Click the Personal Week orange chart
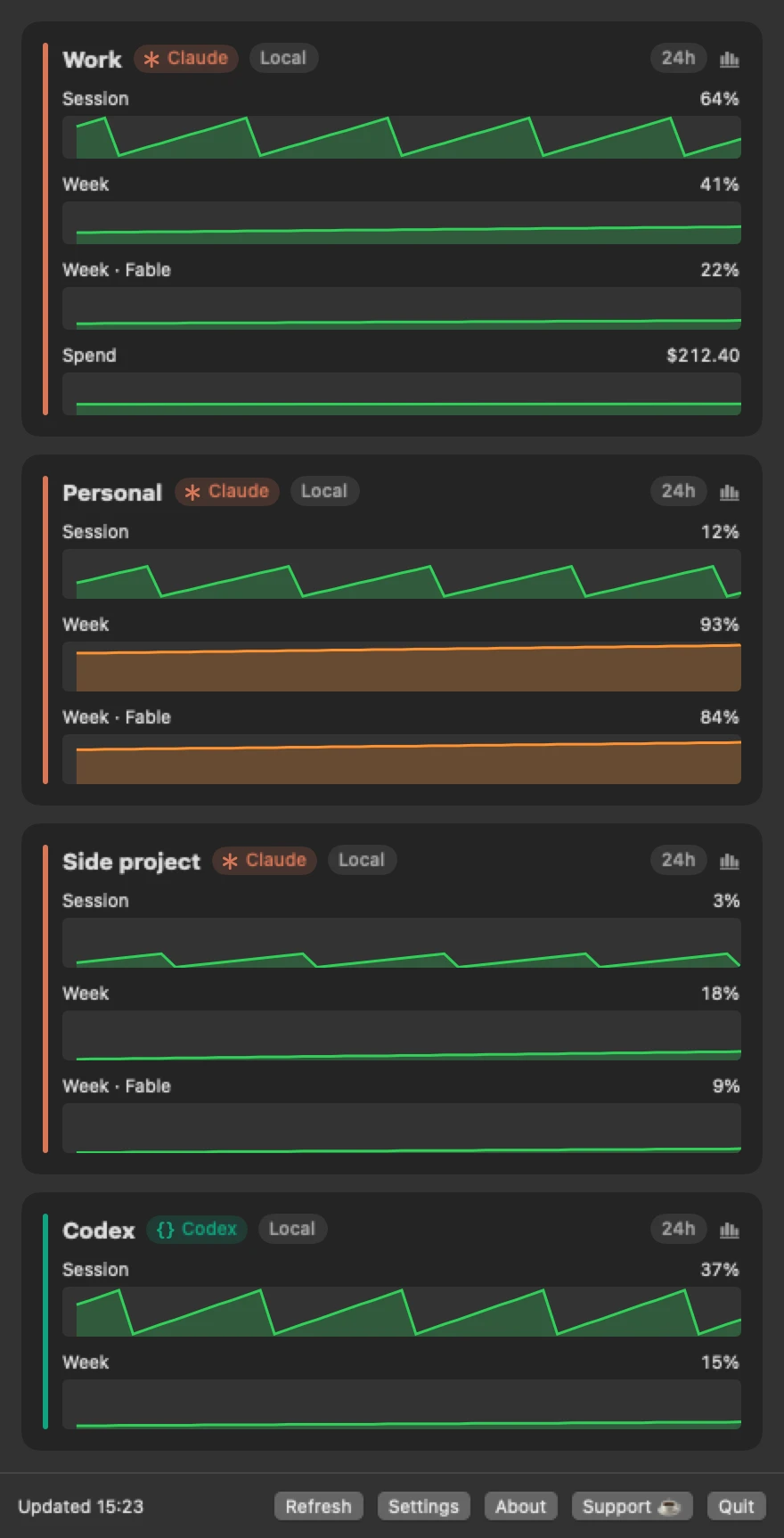This screenshot has height=1538, width=784. (x=402, y=667)
